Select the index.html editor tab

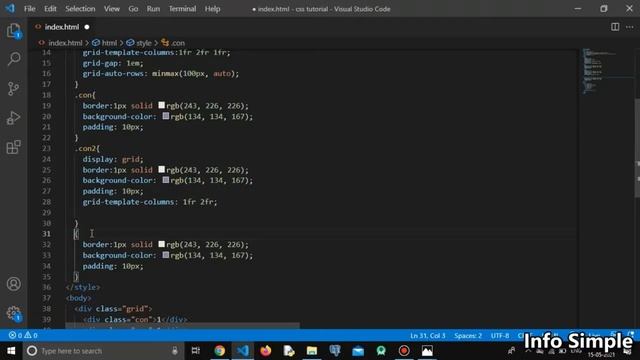click(62, 27)
